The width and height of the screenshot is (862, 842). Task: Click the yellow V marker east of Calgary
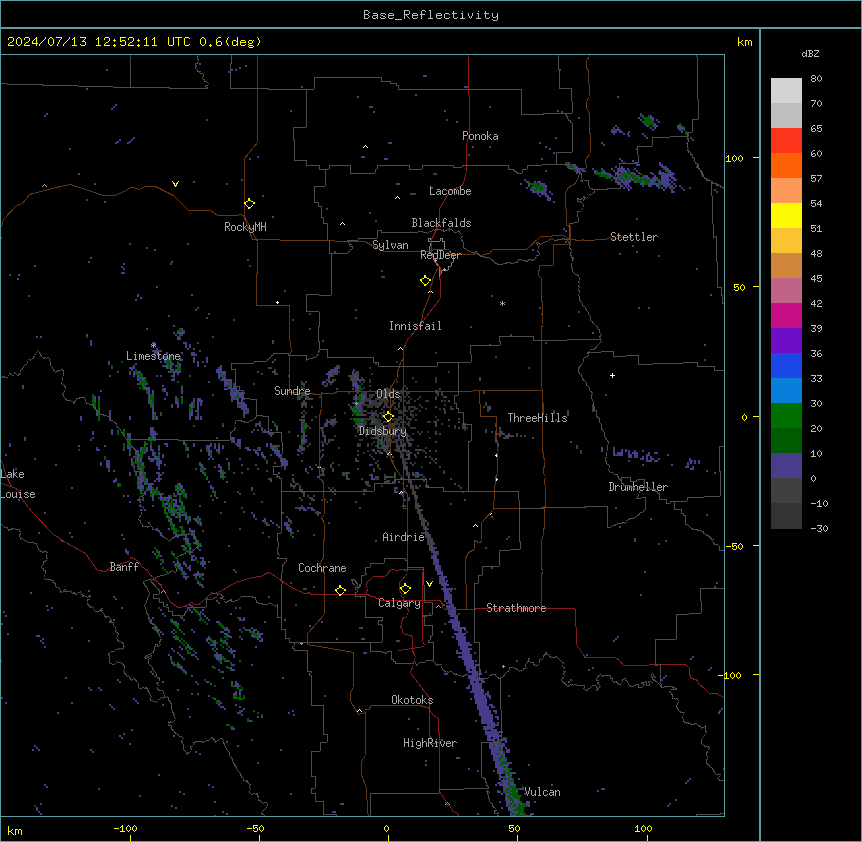click(x=429, y=584)
